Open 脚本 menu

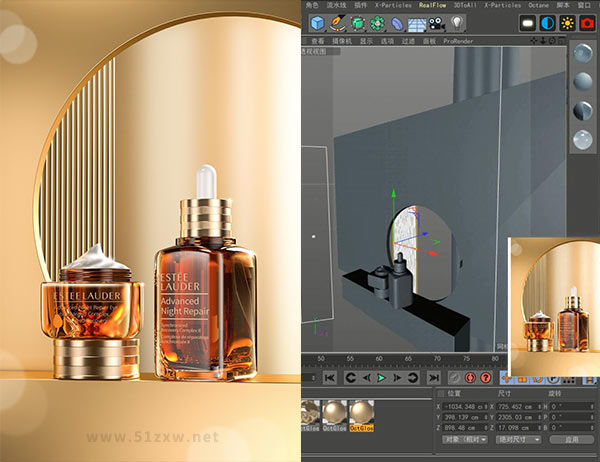pyautogui.click(x=562, y=5)
